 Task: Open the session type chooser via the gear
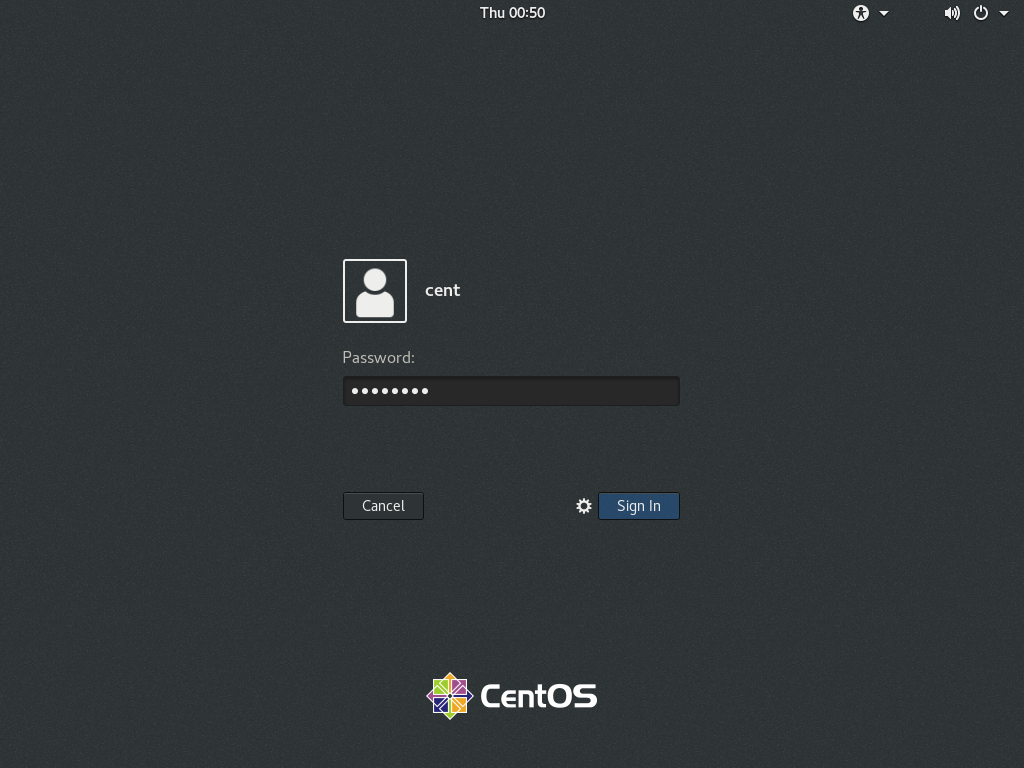[x=584, y=506]
